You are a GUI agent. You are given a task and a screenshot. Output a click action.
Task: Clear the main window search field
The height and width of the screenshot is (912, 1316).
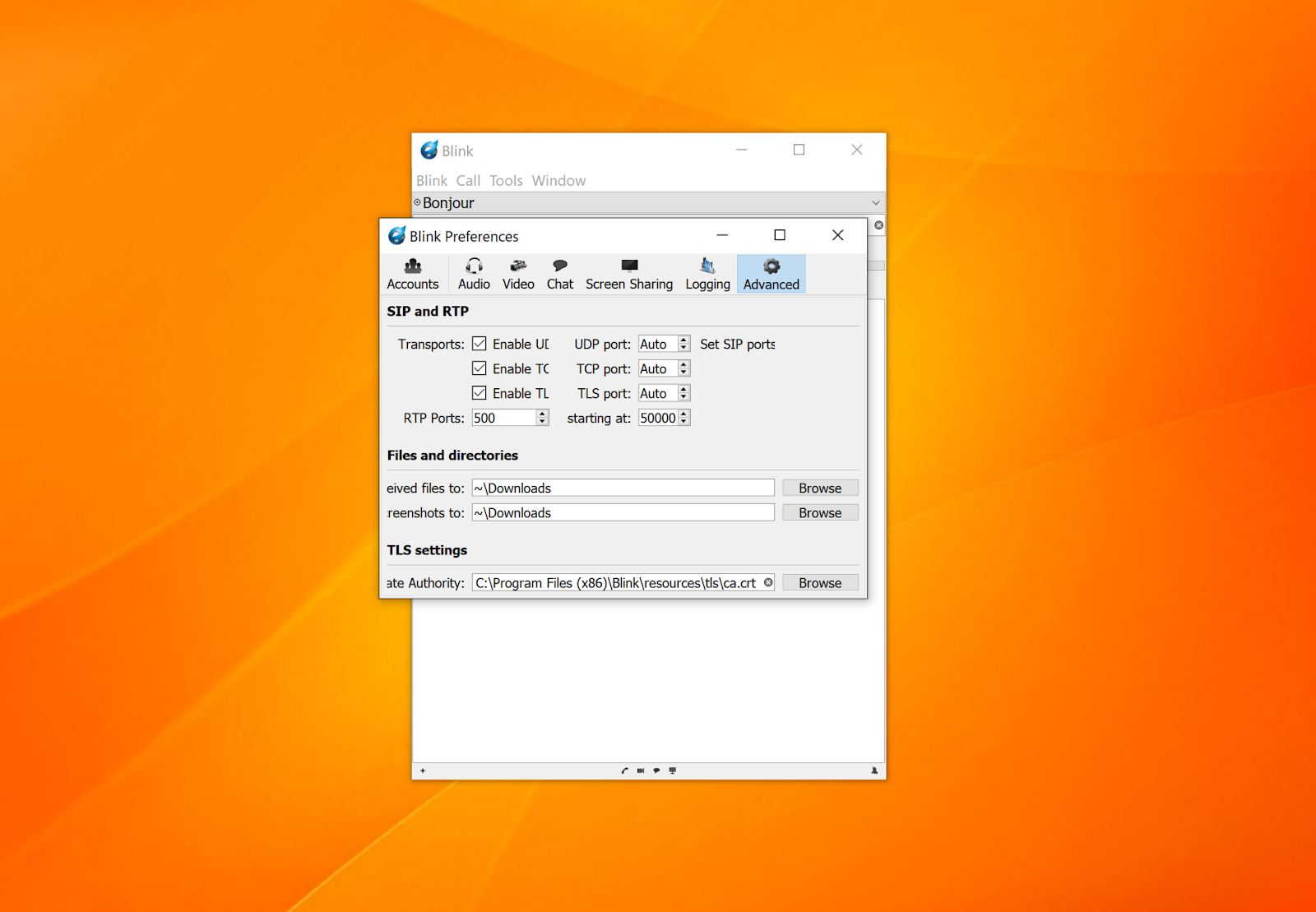(878, 225)
